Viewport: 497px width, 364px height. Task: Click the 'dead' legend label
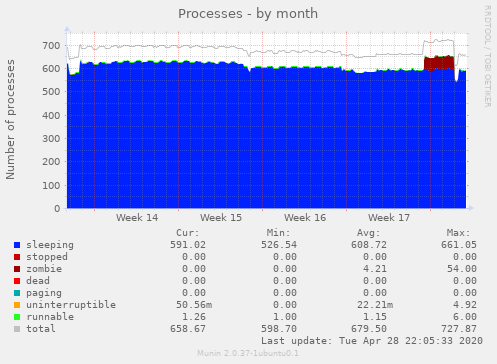tap(38, 281)
